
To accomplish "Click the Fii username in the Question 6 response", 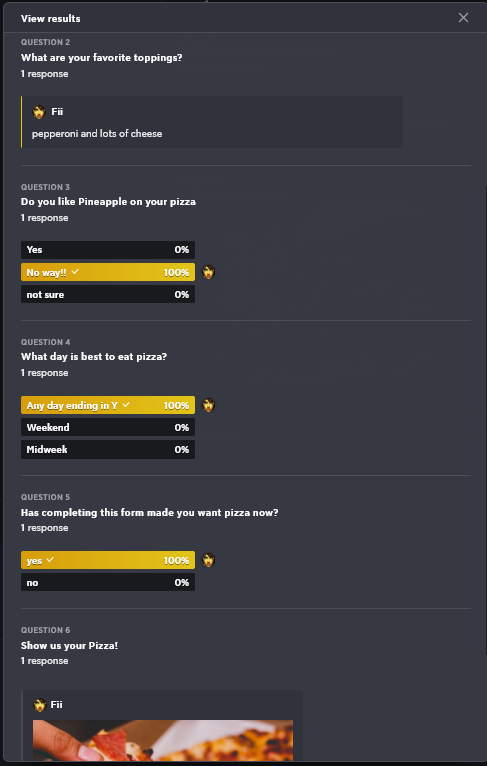I will (57, 704).
